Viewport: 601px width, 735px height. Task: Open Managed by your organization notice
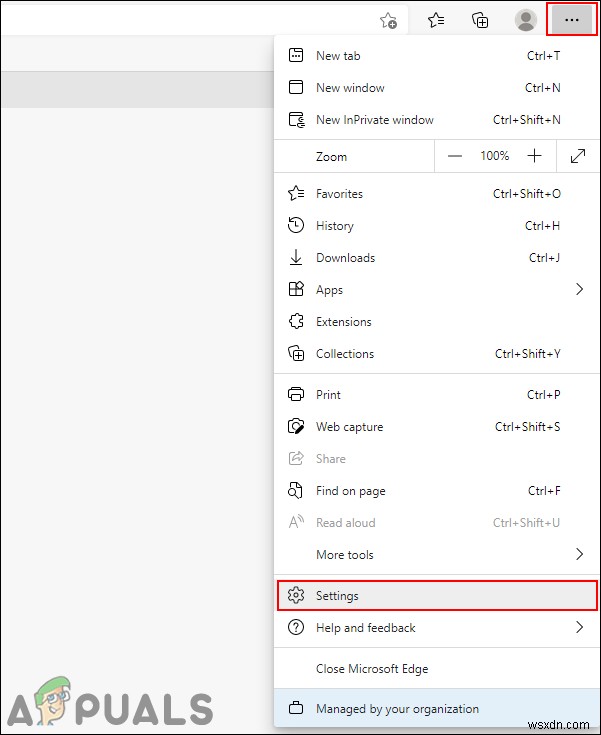(x=397, y=709)
